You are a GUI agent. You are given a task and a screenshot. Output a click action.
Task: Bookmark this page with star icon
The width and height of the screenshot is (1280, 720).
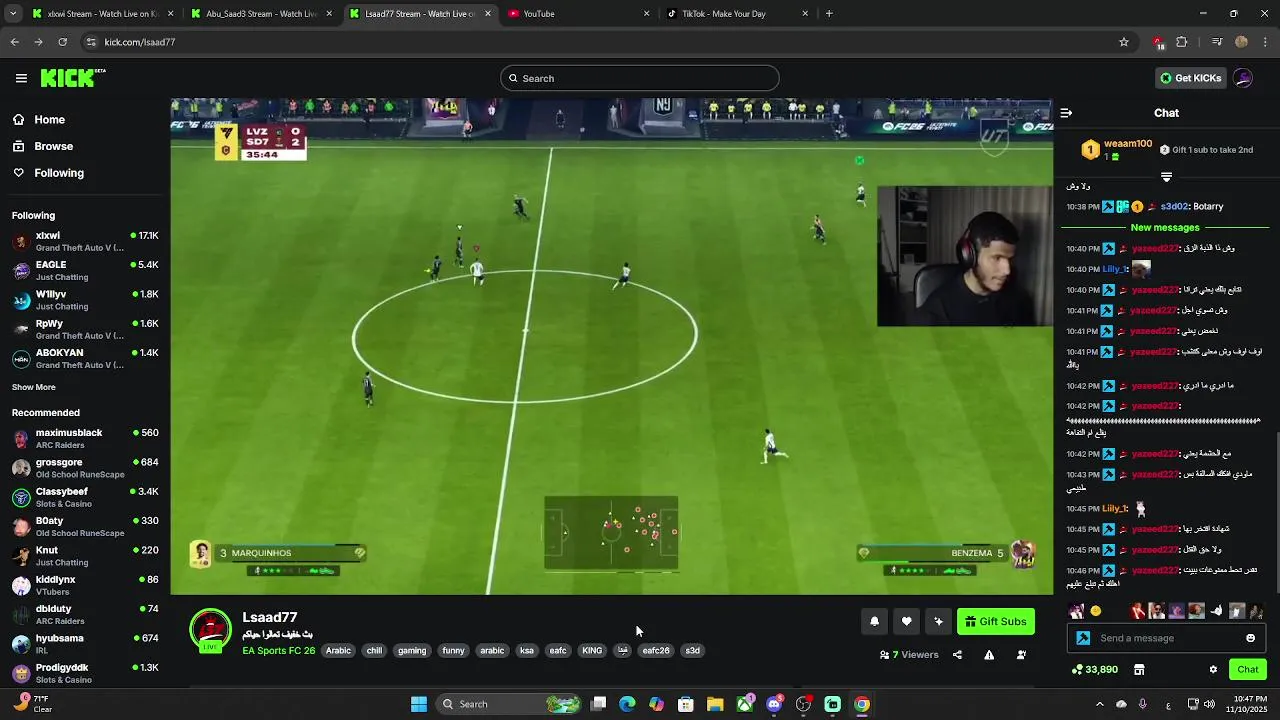pyautogui.click(x=1124, y=42)
